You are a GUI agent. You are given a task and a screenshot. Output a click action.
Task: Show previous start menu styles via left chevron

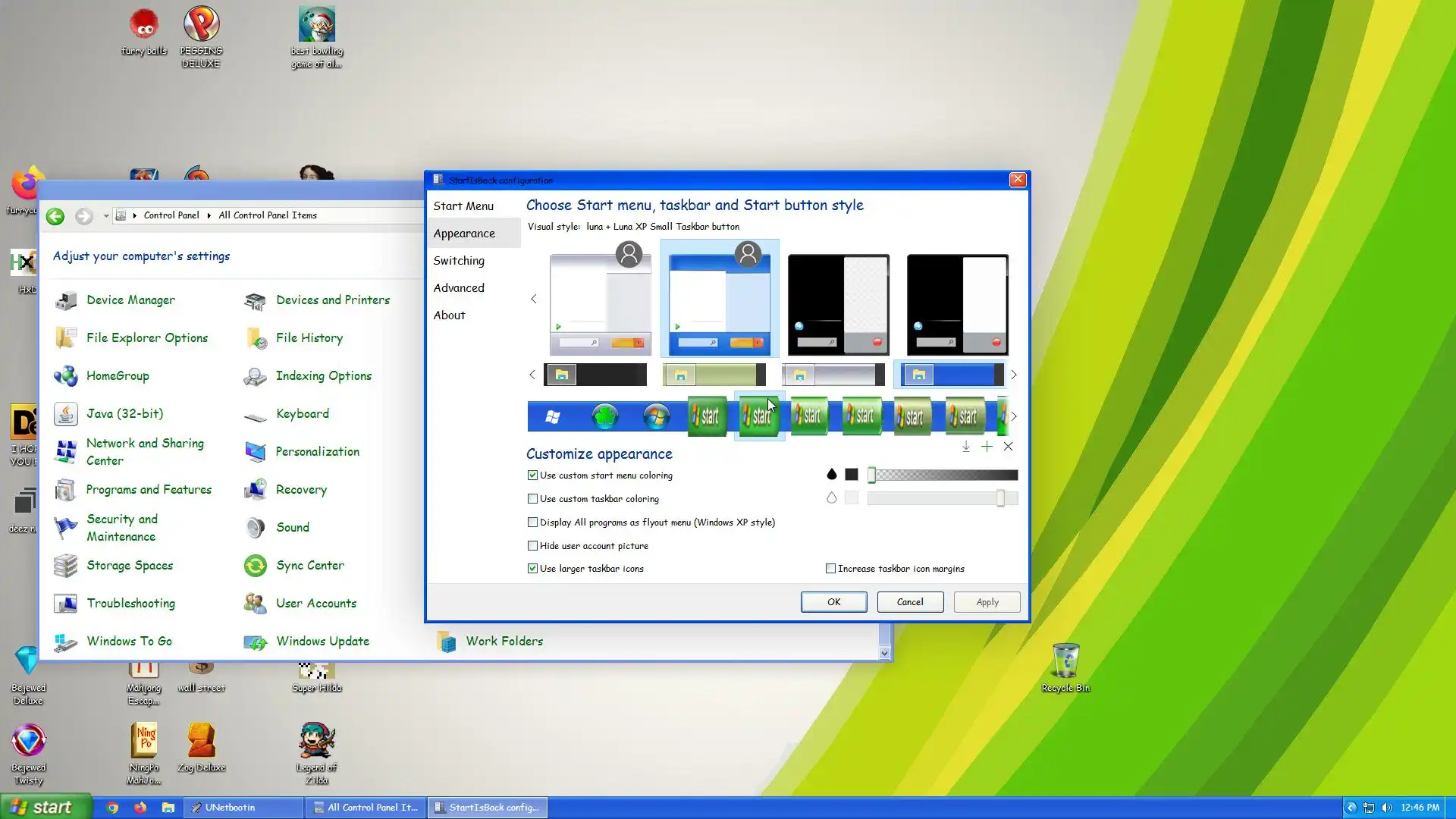point(534,300)
